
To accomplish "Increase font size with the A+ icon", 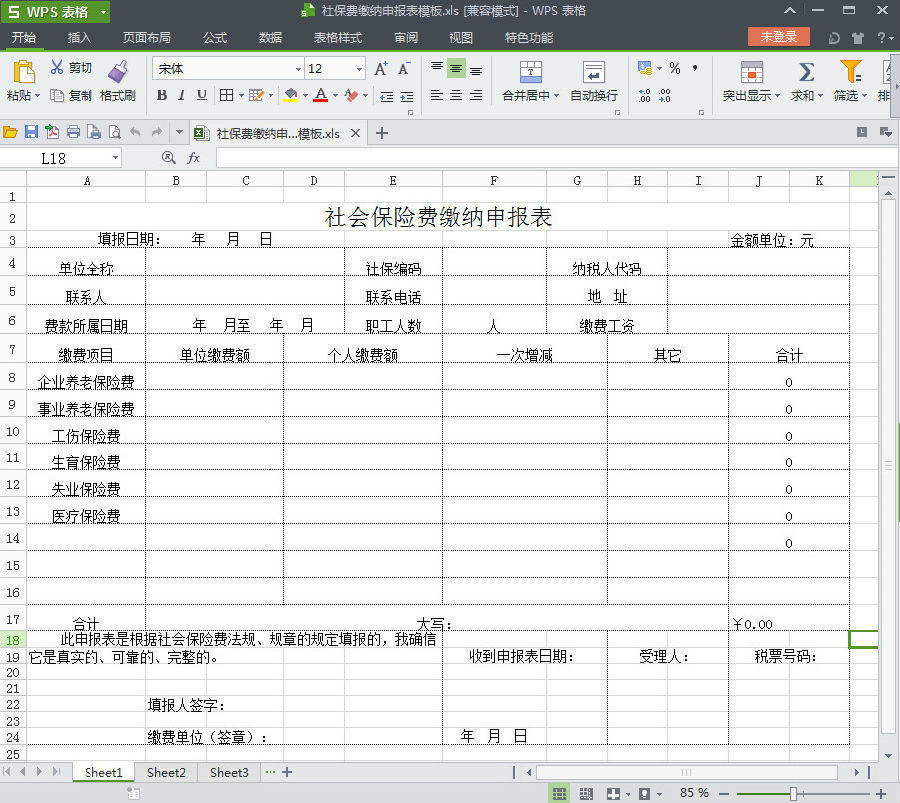I will coord(381,69).
